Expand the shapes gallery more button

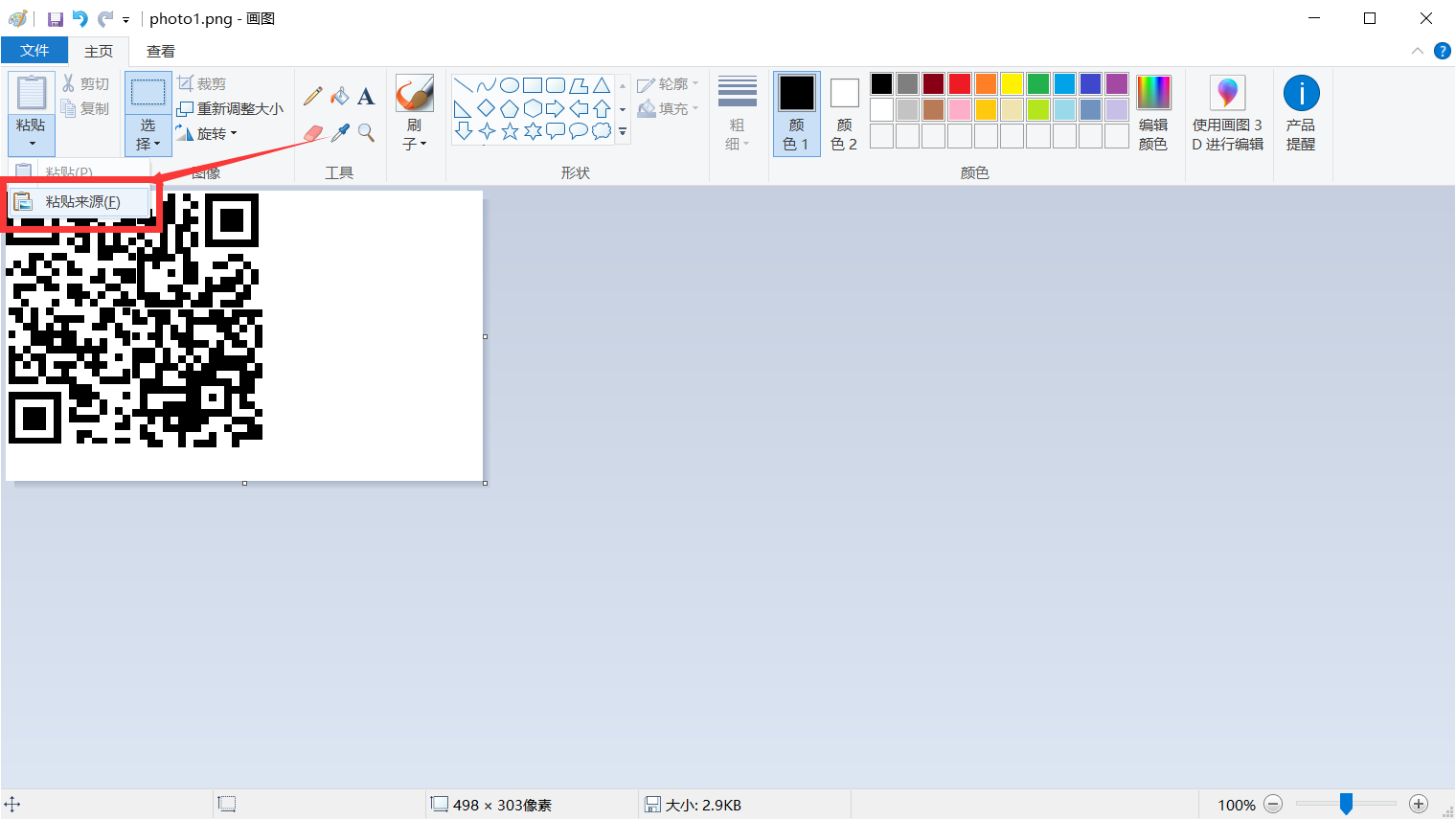click(x=623, y=131)
